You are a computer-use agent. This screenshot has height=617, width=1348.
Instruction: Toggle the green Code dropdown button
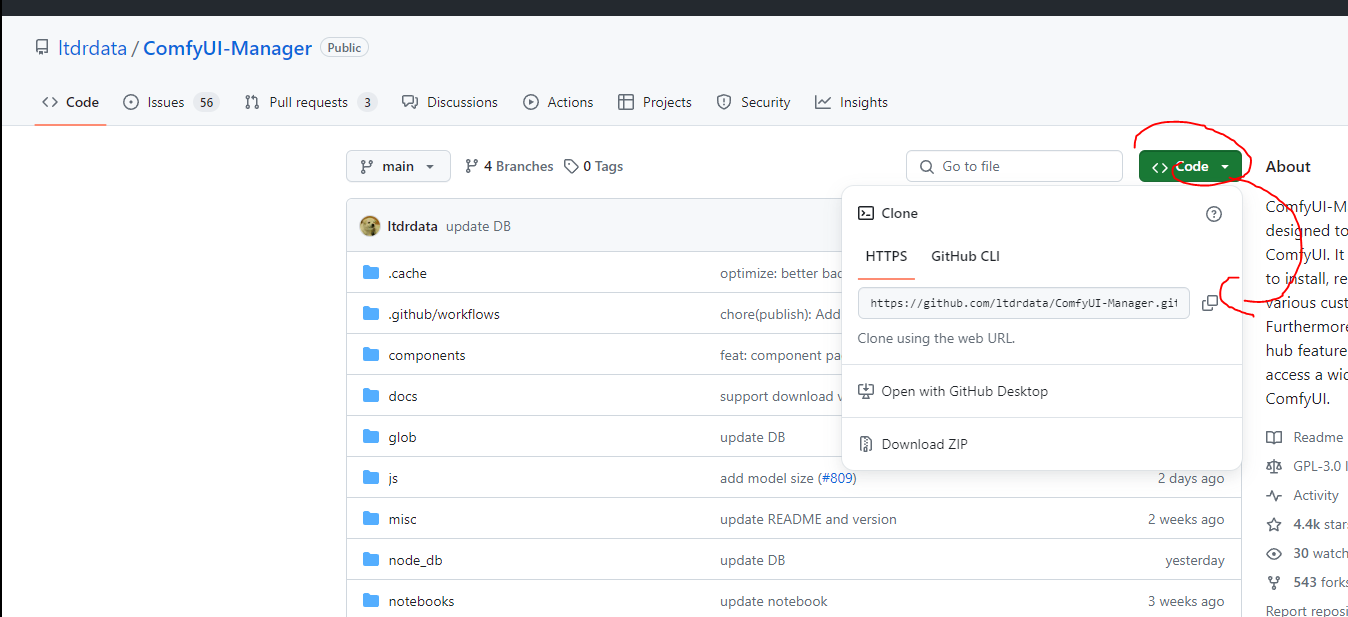[1190, 166]
